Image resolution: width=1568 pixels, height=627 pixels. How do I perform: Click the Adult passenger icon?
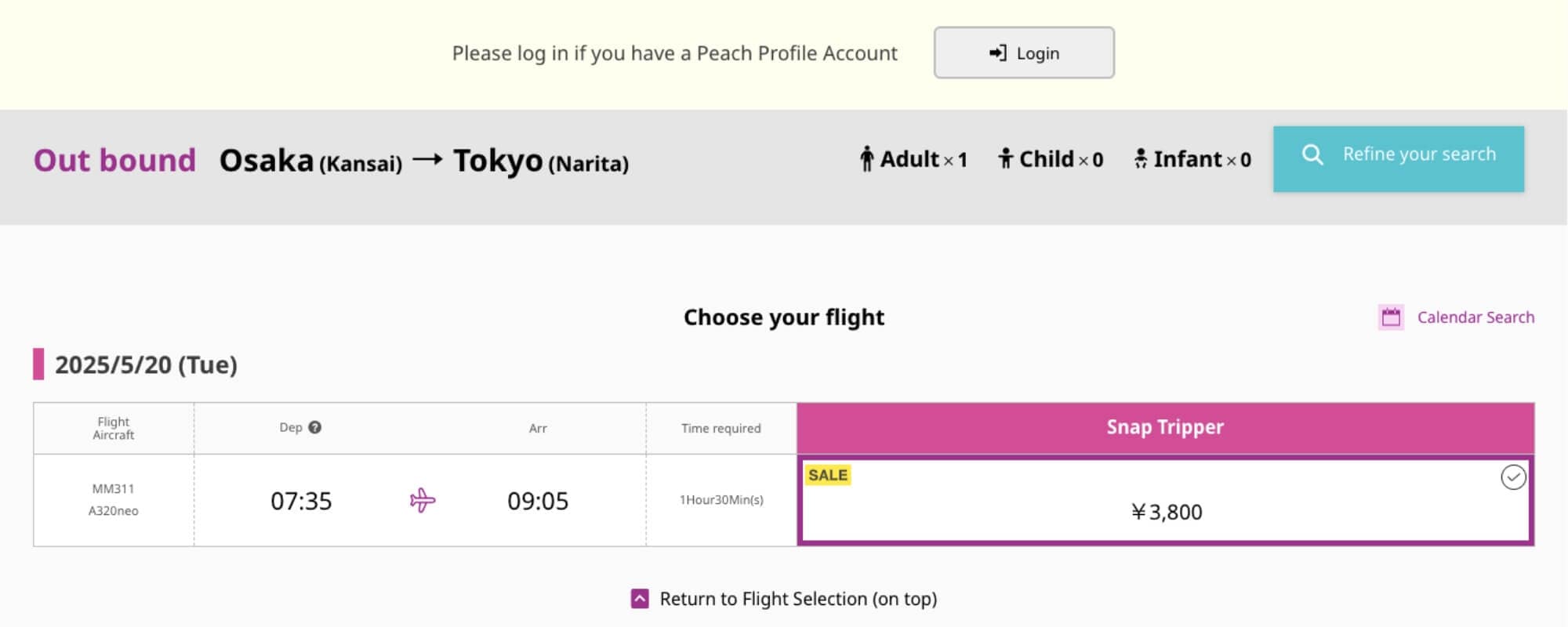[866, 159]
